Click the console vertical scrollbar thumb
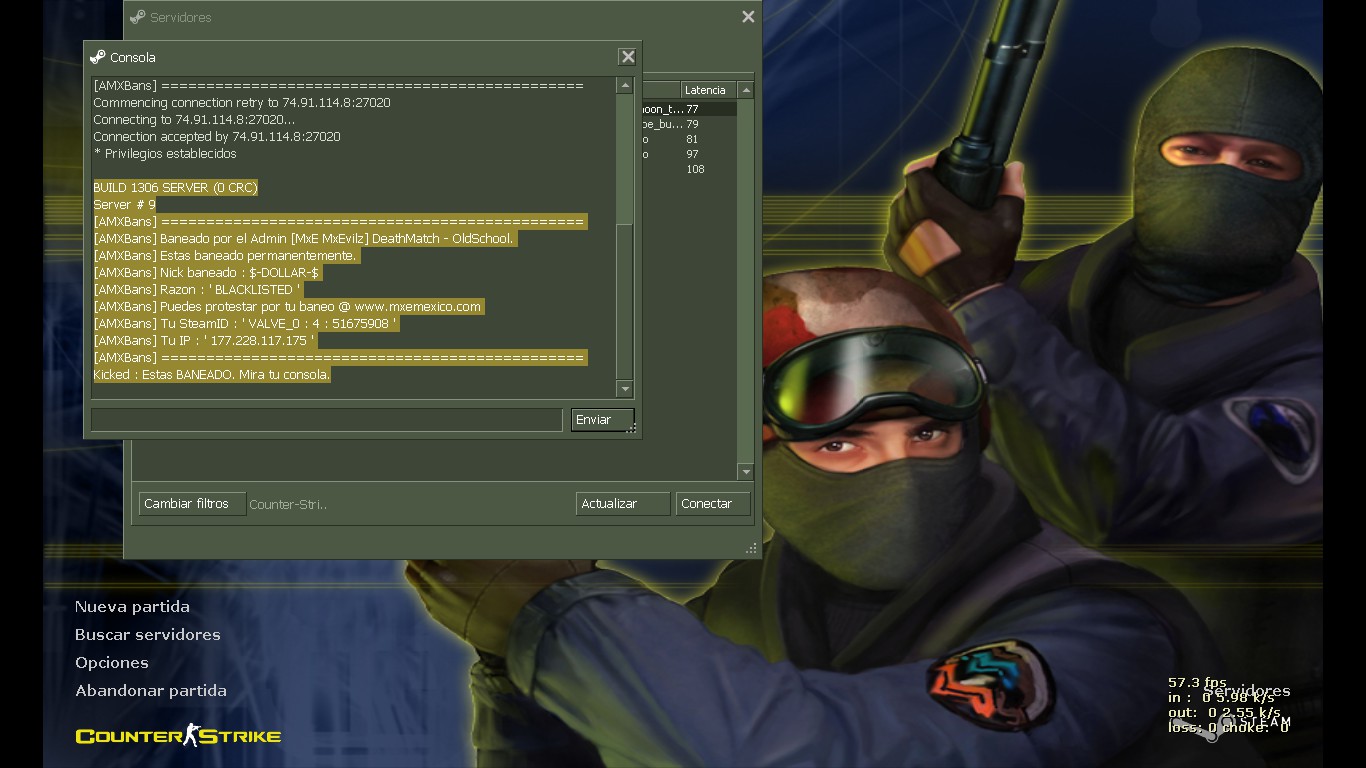The width and height of the screenshot is (1366, 768). pos(625,300)
